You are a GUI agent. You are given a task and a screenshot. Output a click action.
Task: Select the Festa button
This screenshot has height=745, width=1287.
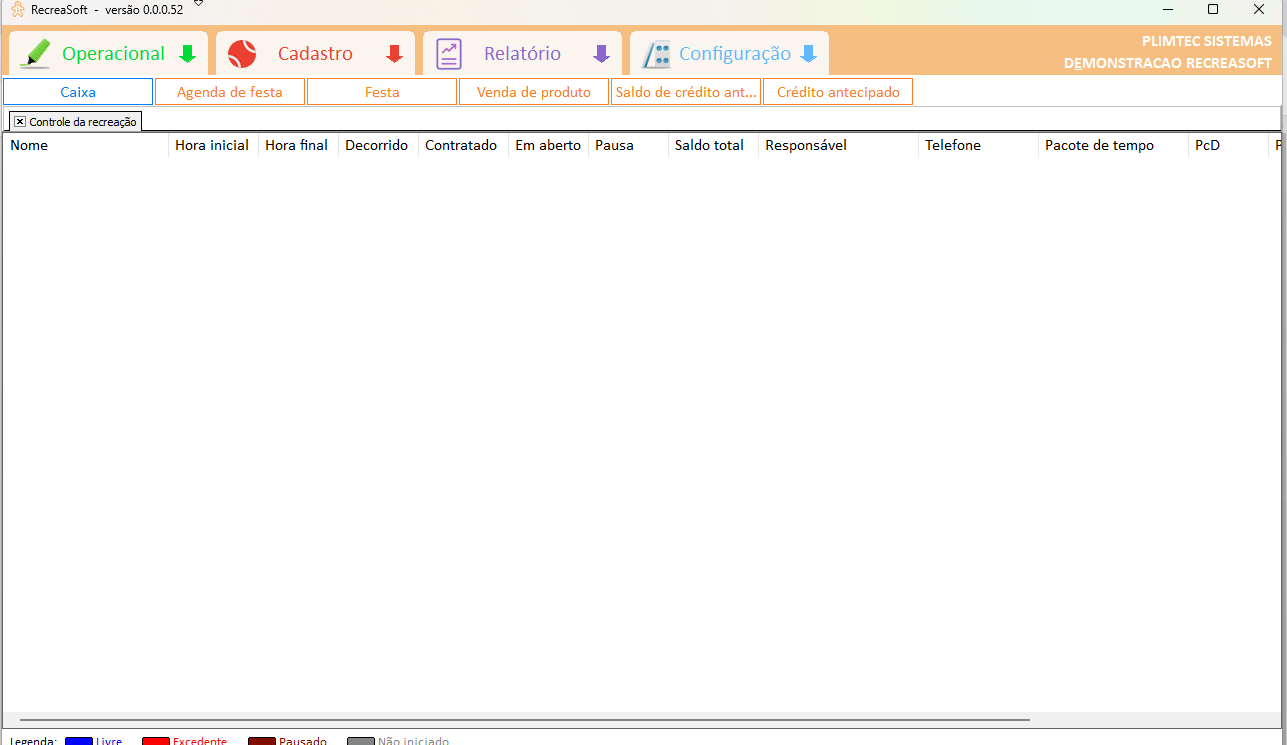click(382, 92)
